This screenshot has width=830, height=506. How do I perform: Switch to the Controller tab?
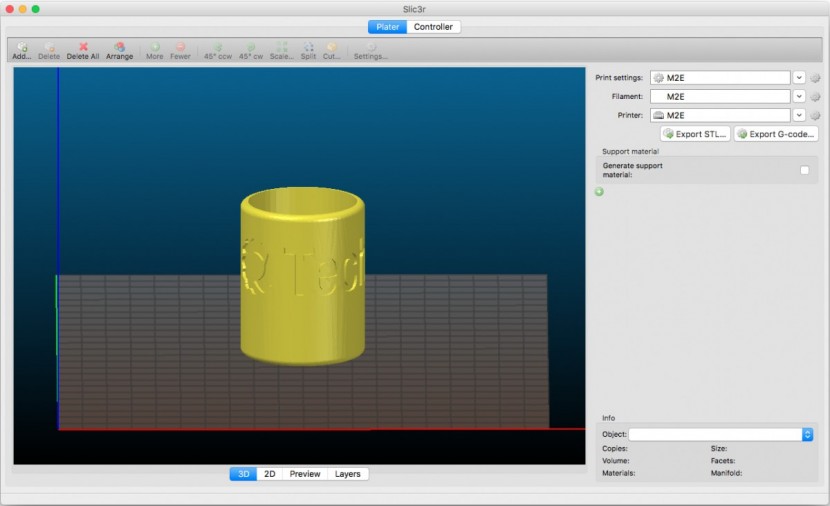click(433, 27)
